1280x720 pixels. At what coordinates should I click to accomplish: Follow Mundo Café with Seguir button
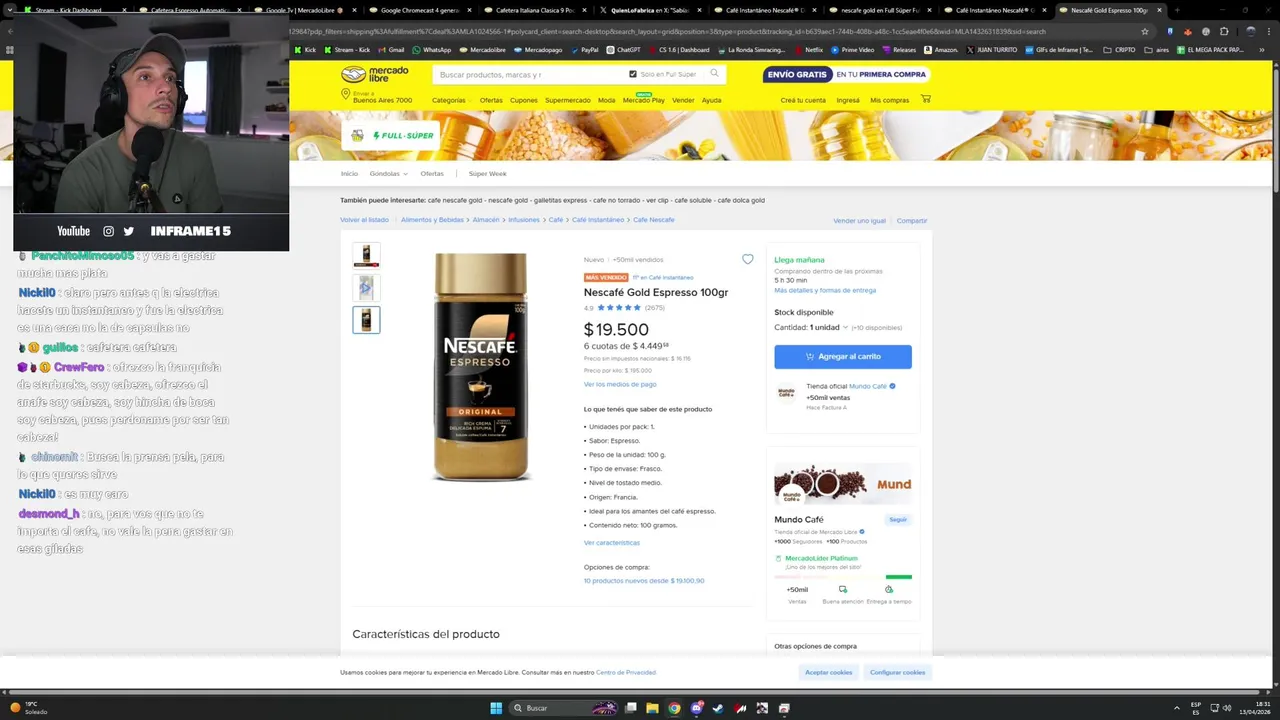click(898, 519)
